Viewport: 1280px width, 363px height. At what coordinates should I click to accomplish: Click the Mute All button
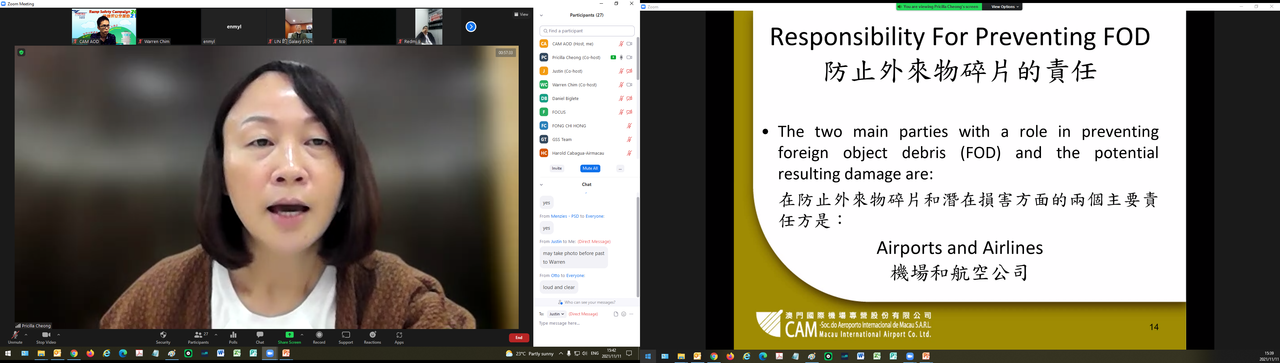(x=589, y=168)
